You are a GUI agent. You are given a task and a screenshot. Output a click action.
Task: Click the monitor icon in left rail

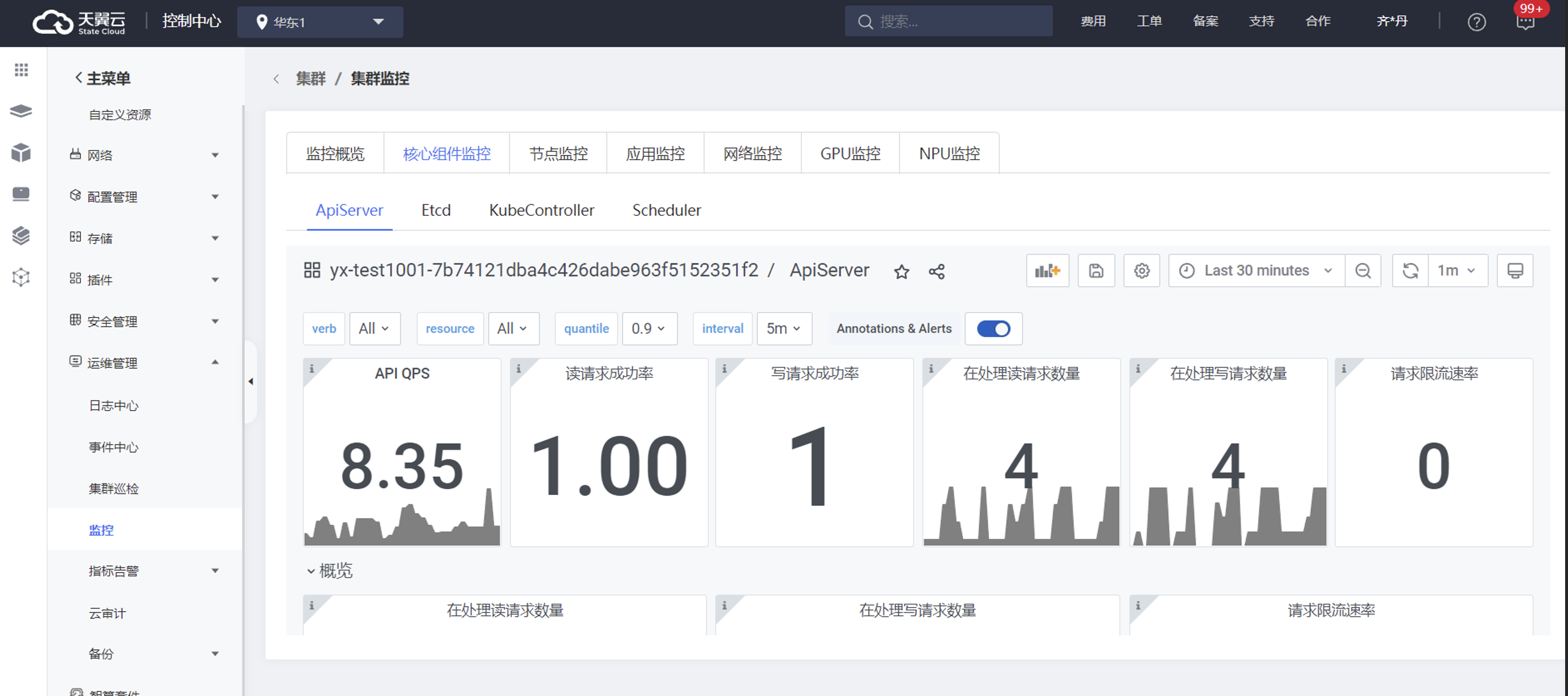pos(21,194)
